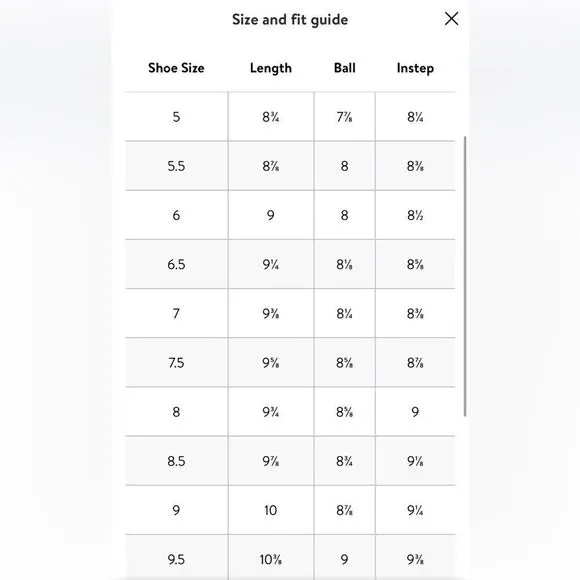Screen dimensions: 580x580
Task: Click the vertical scrollbar beside the size table
Action: pos(465,276)
